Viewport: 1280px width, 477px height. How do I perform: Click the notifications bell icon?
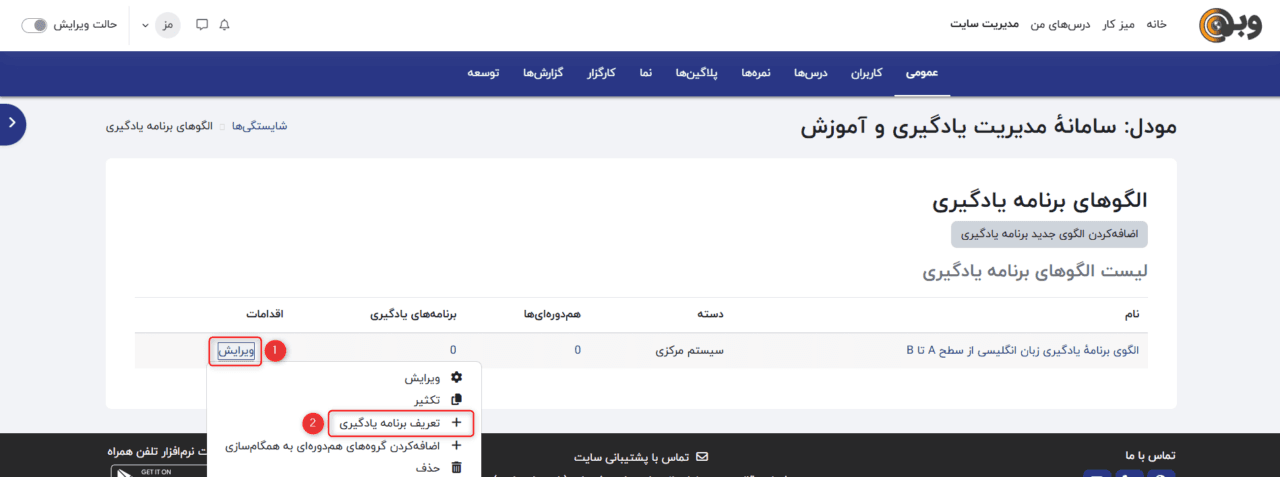pyautogui.click(x=224, y=24)
